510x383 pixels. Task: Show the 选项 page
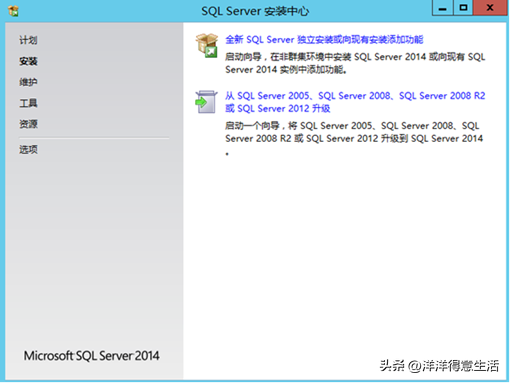point(28,149)
